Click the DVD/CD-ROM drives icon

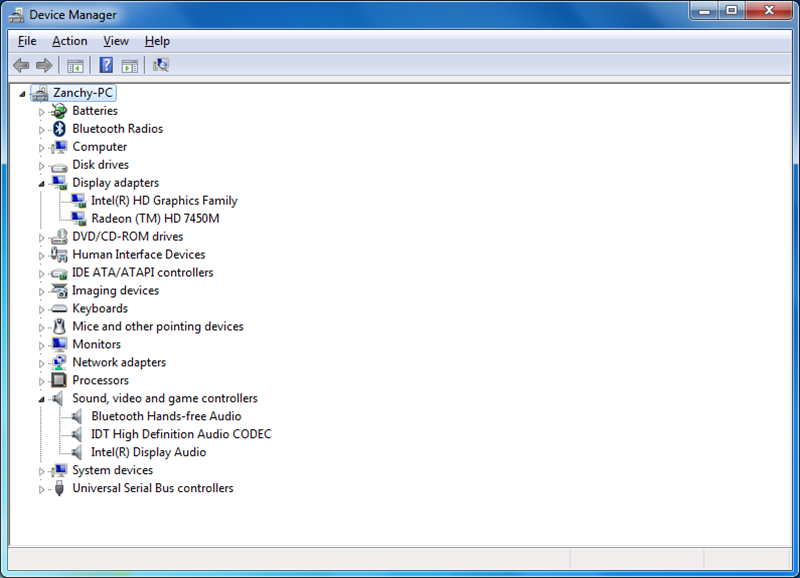click(x=59, y=237)
